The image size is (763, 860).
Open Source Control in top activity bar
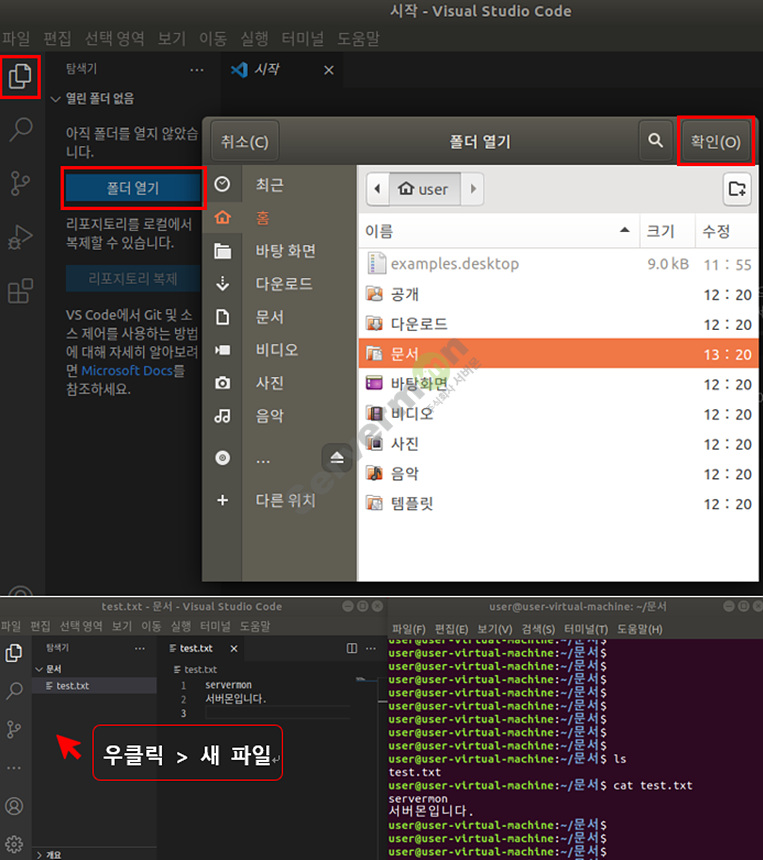coord(20,183)
